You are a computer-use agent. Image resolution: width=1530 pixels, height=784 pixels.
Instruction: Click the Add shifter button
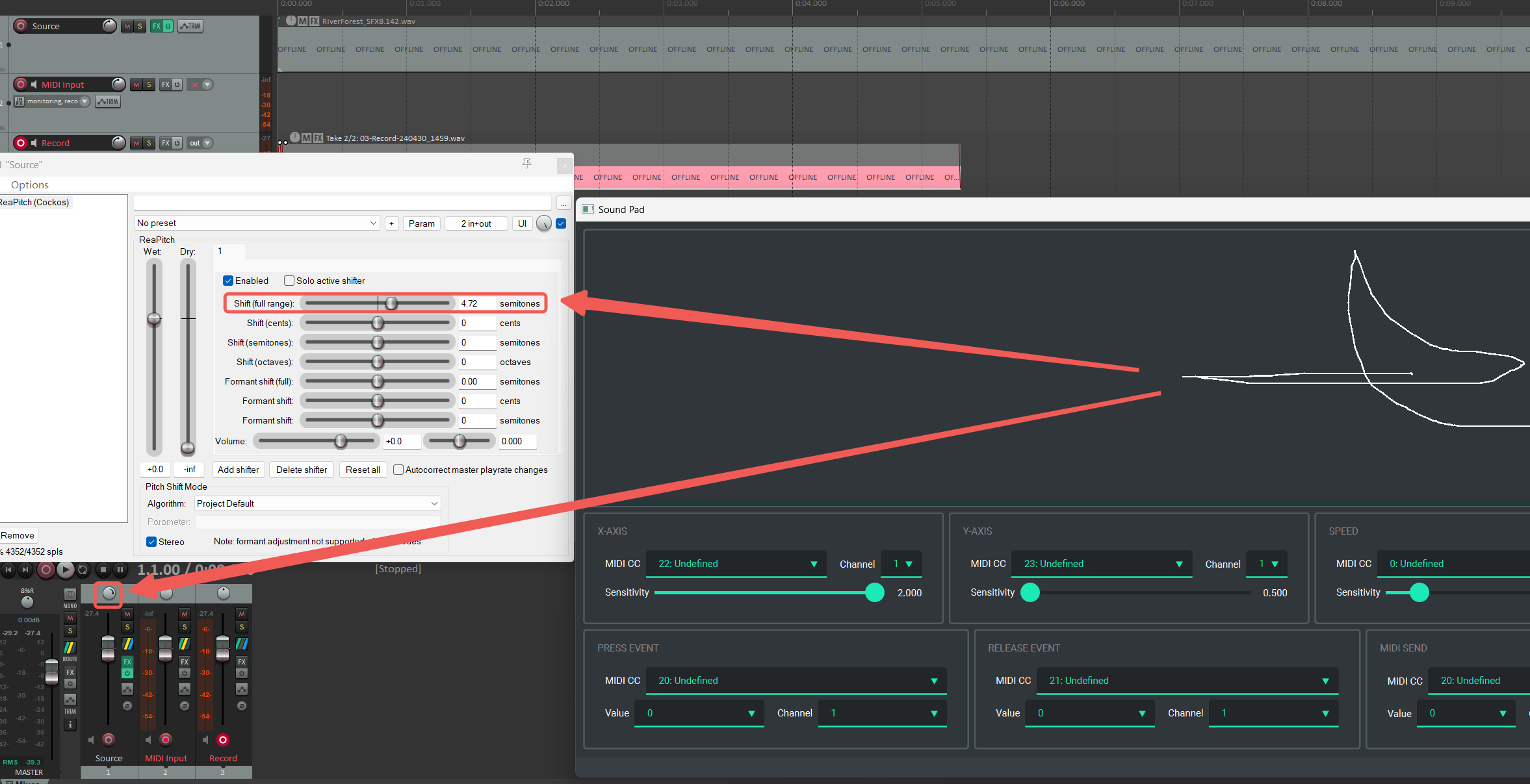(x=238, y=470)
